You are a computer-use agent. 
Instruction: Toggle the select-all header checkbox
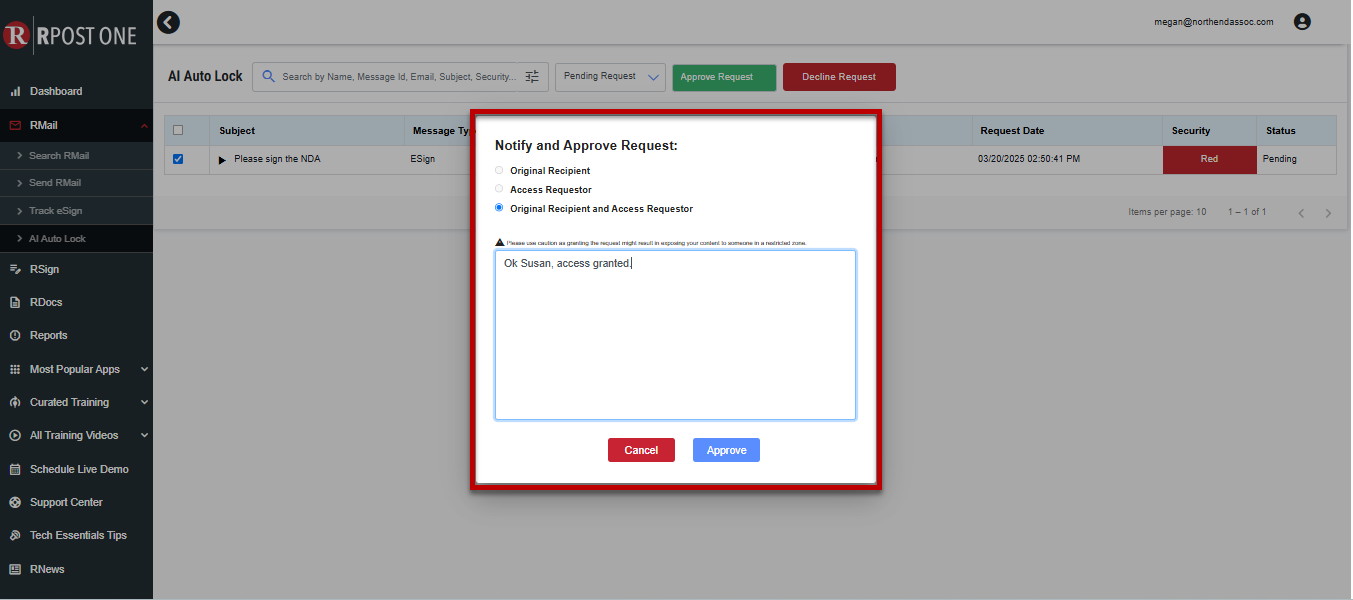click(178, 130)
